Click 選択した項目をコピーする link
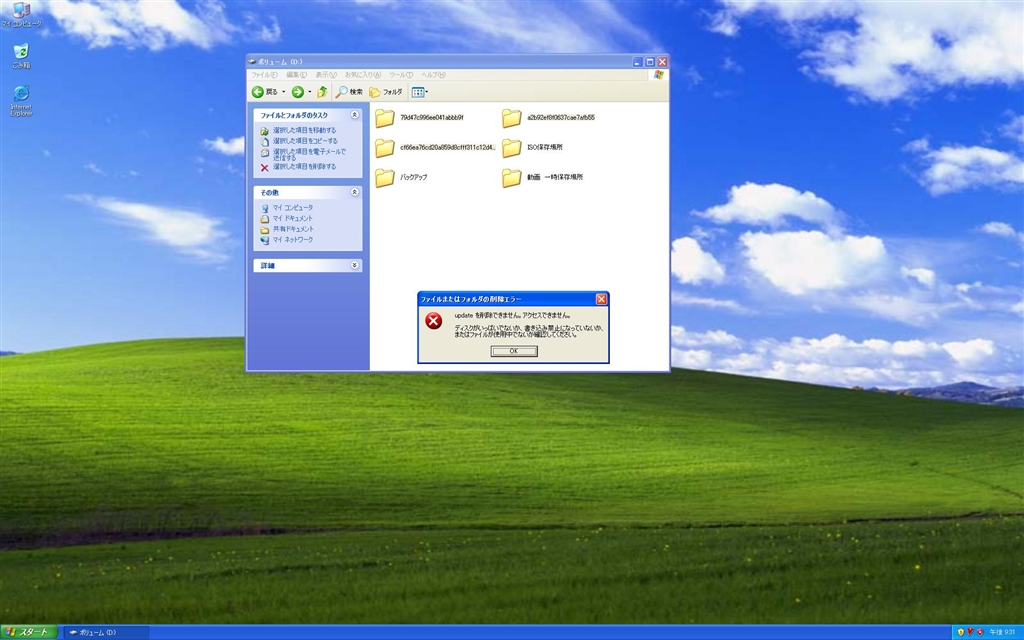The height and width of the screenshot is (640, 1024). [305, 141]
